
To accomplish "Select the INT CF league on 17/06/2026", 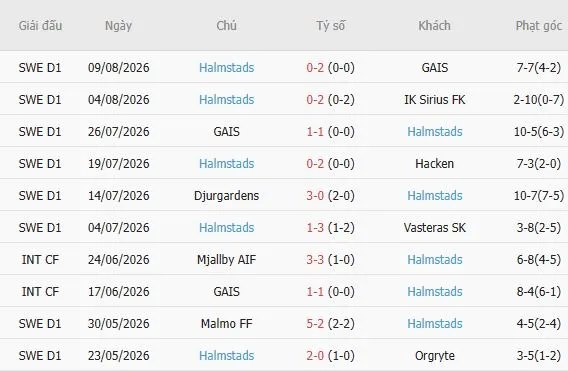I will tap(40, 292).
